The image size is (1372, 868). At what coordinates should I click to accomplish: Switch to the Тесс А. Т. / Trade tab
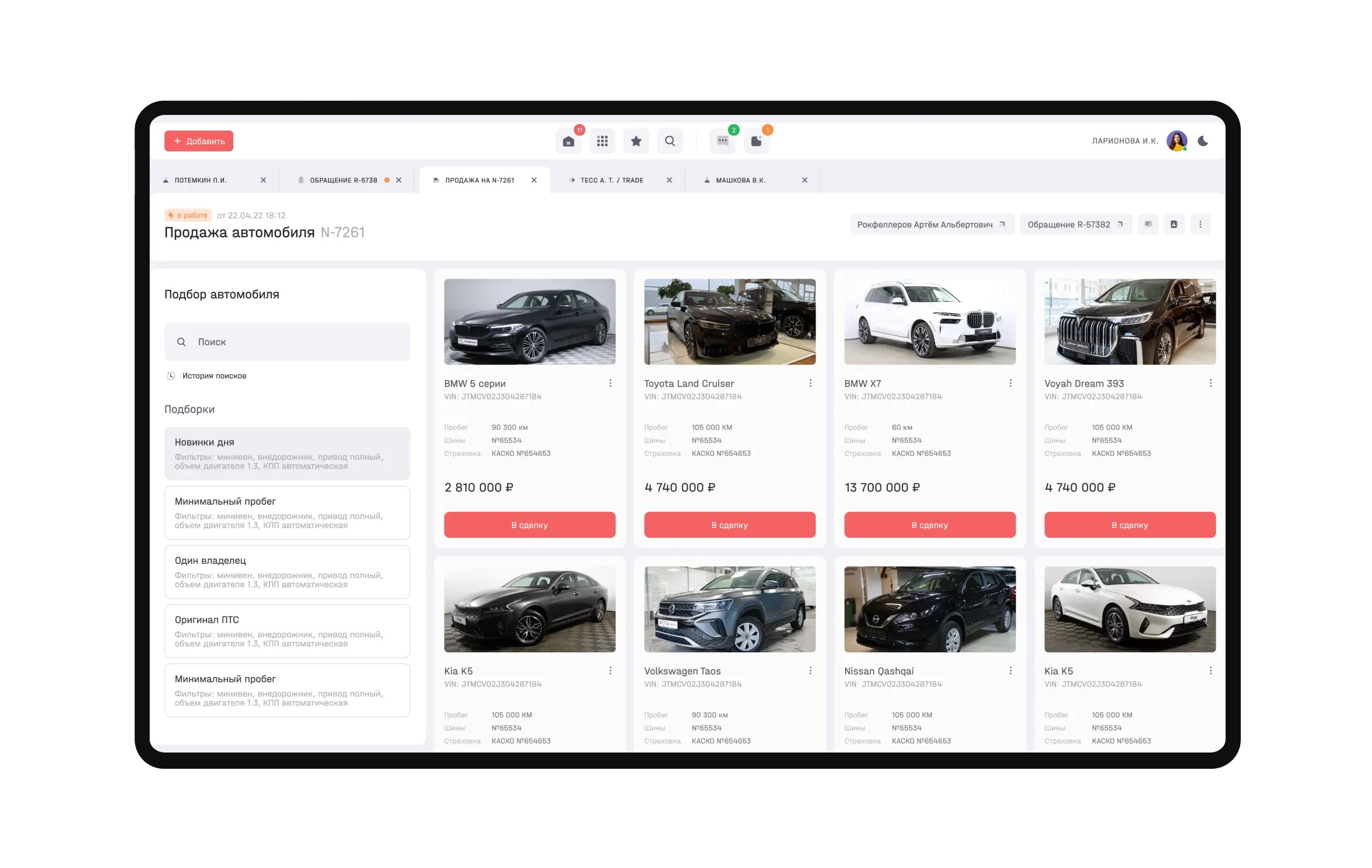[611, 180]
